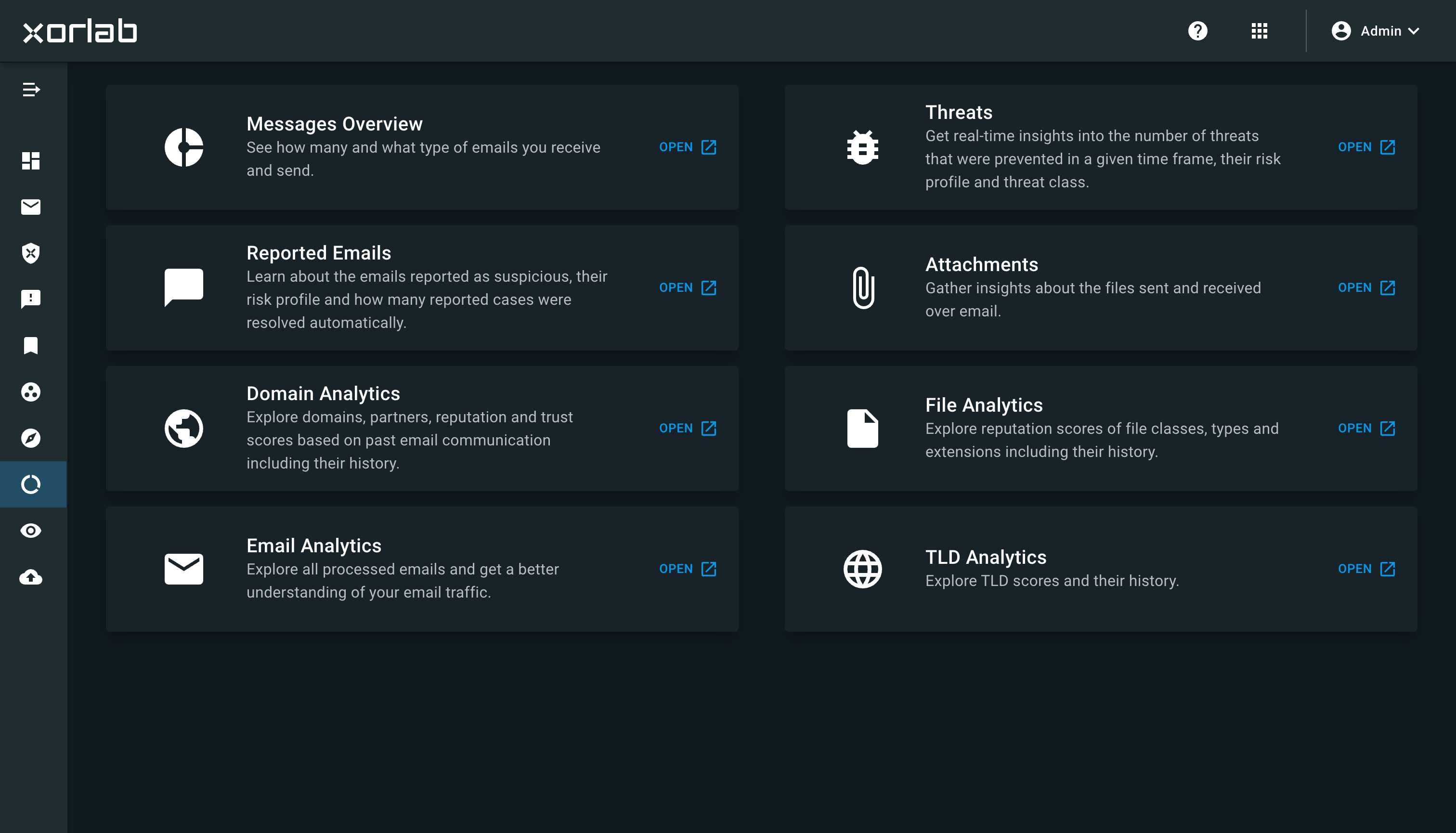This screenshot has height=833, width=1456.
Task: Click the bookmark sidebar icon
Action: [31, 345]
